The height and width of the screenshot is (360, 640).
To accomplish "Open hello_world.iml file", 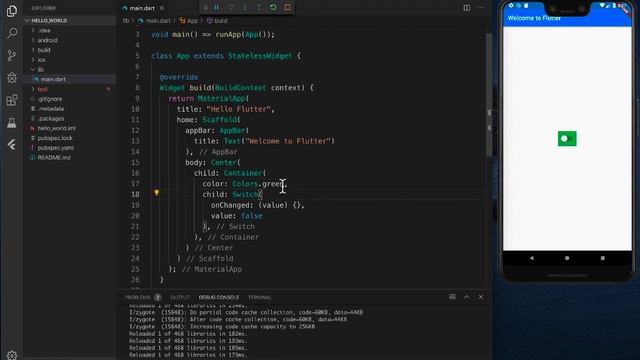I will pos(56,129).
